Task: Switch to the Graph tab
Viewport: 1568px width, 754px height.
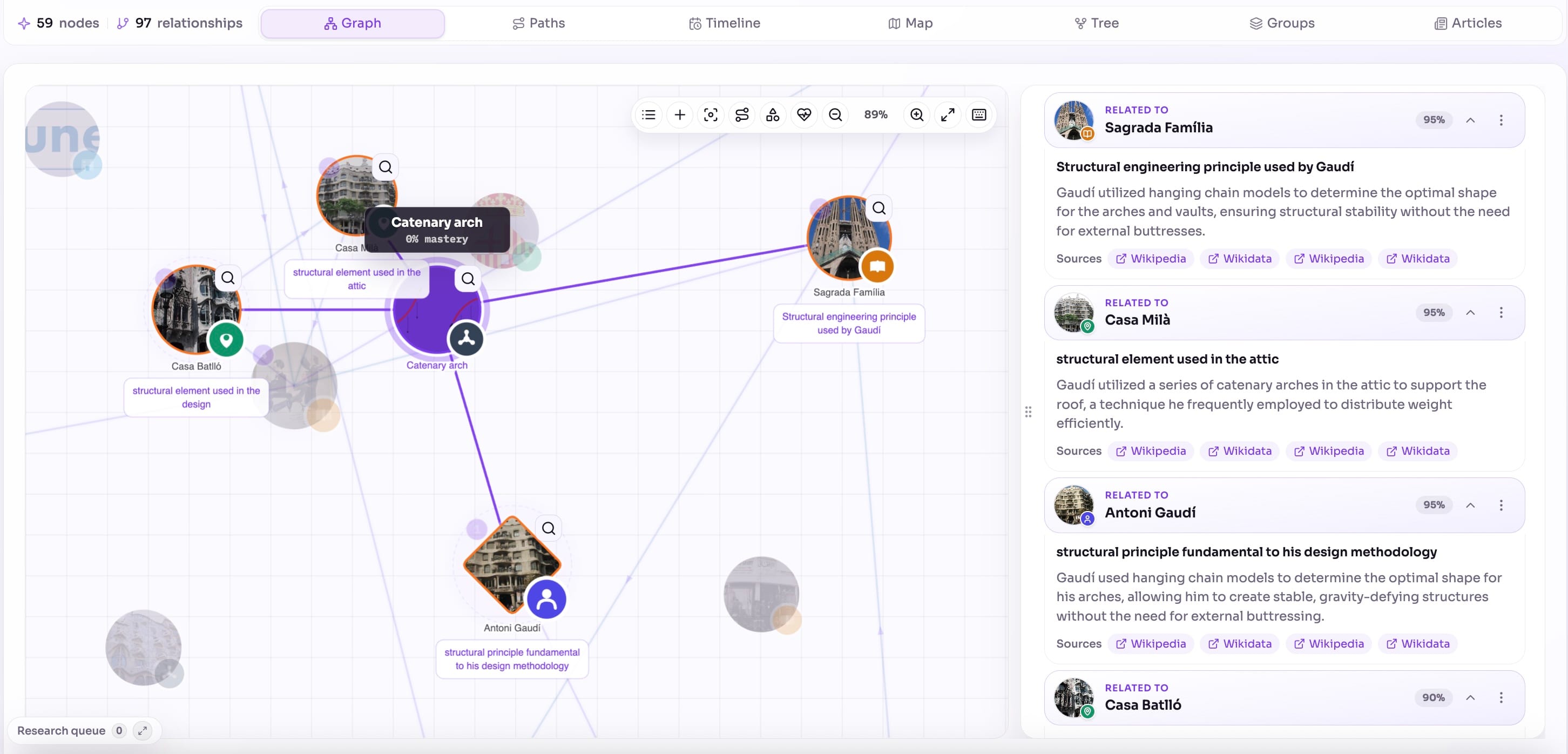Action: pyautogui.click(x=353, y=23)
